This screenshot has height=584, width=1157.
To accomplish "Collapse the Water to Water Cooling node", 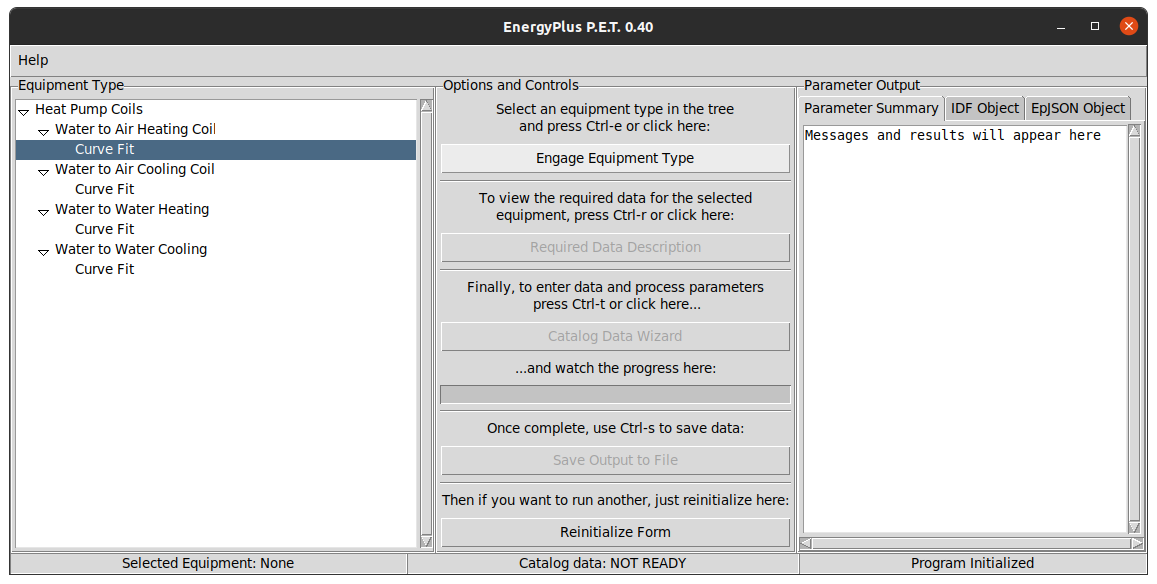I will click(x=44, y=251).
